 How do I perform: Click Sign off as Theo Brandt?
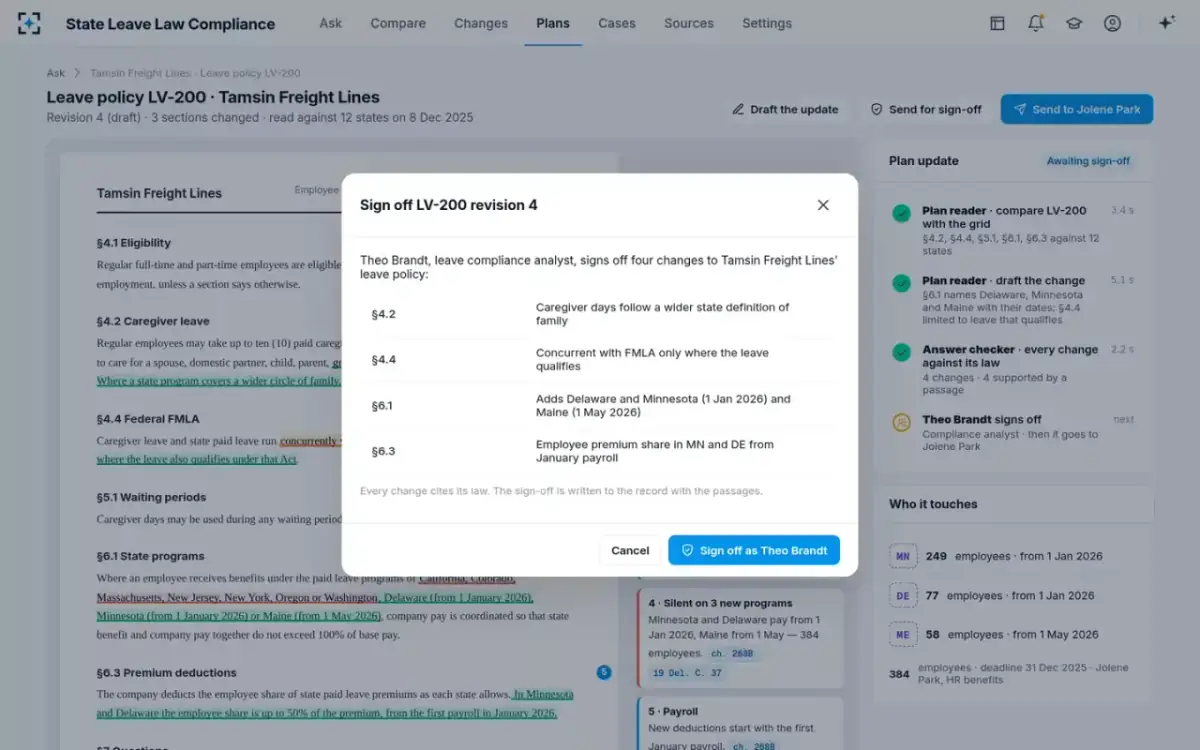pyautogui.click(x=754, y=550)
